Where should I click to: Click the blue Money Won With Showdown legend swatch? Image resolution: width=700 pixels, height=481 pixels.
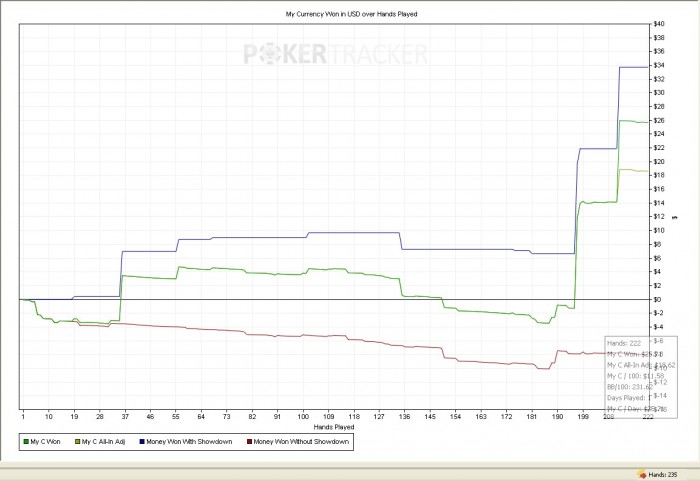142,442
